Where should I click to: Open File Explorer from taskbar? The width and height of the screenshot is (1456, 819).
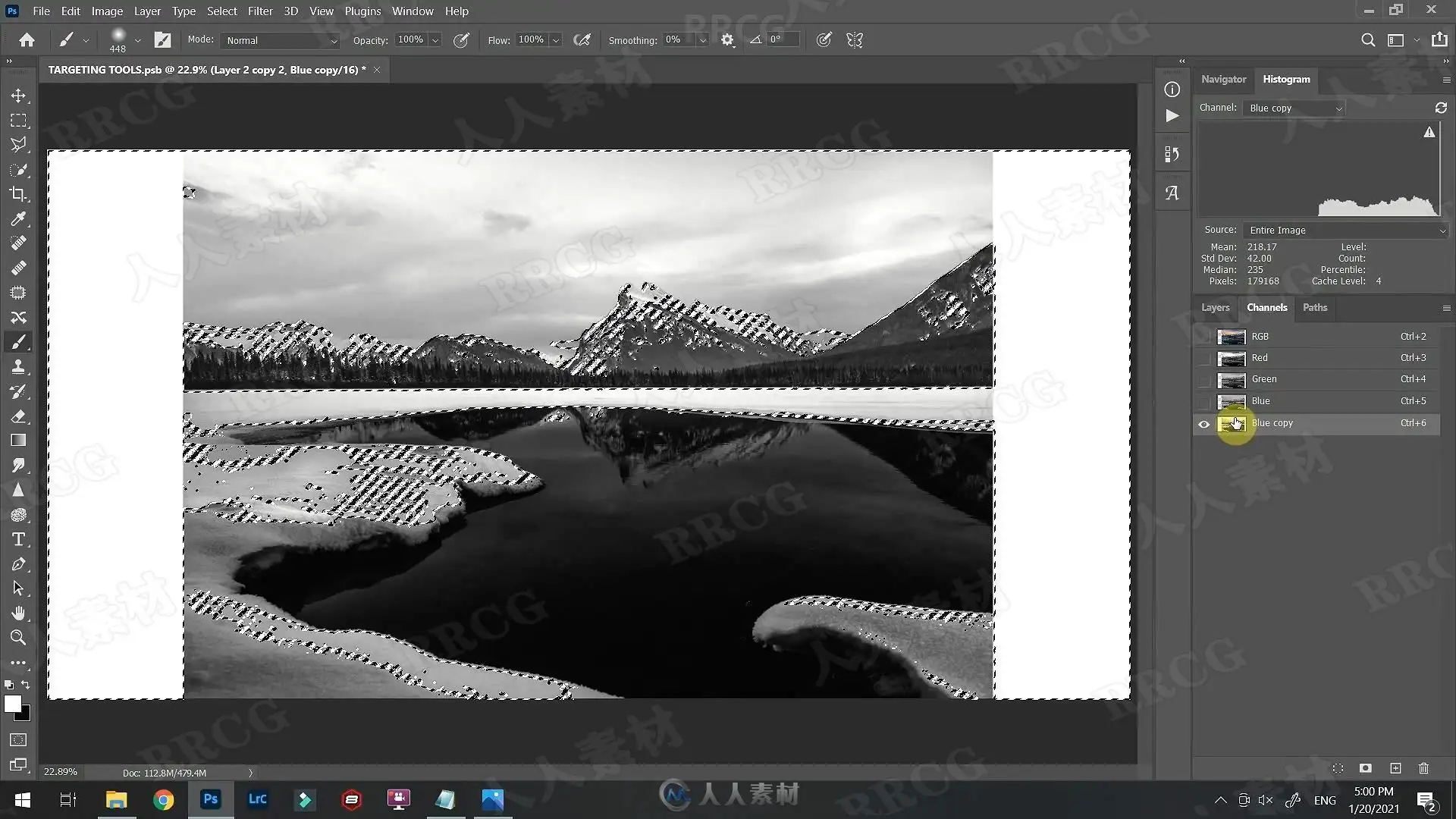pos(116,799)
